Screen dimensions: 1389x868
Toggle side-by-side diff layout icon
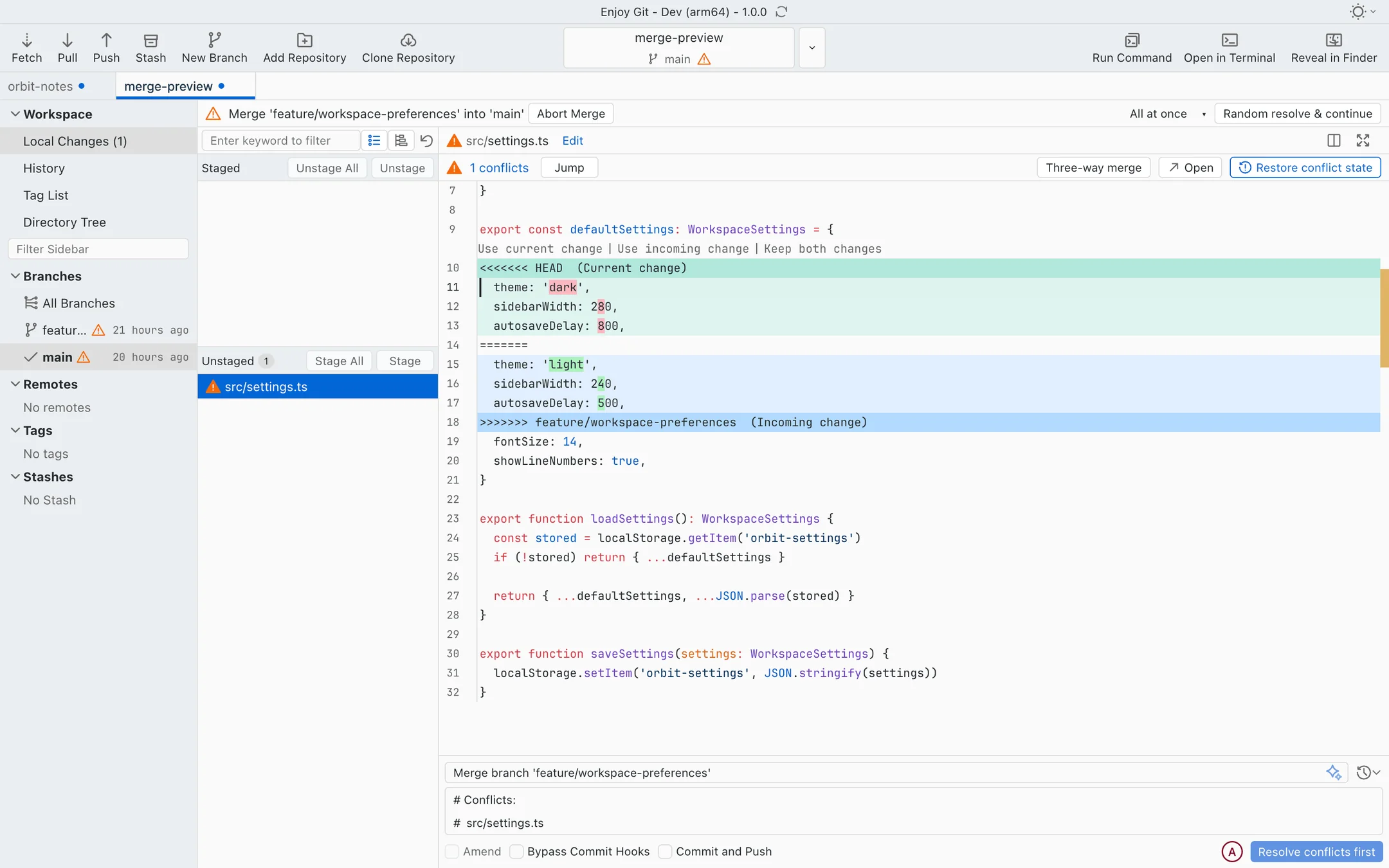click(1334, 140)
